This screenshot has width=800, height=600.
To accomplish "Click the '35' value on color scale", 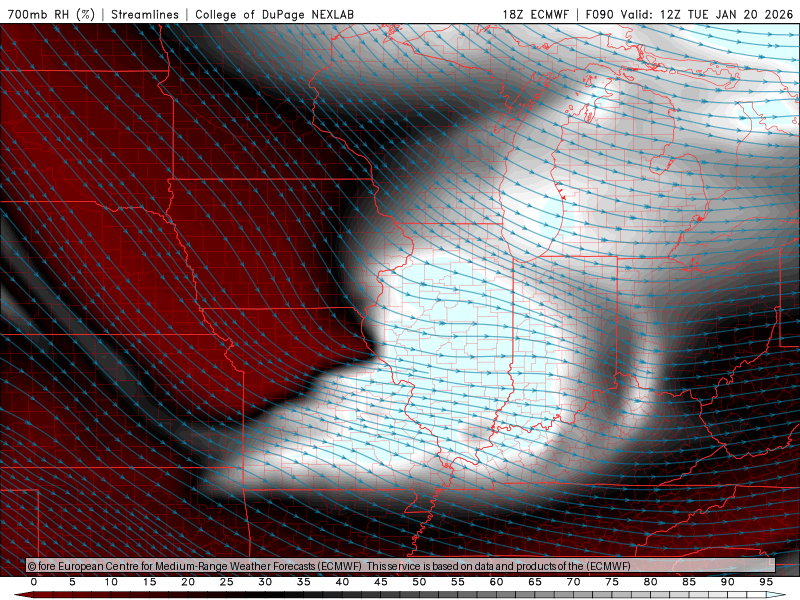I will 304,582.
